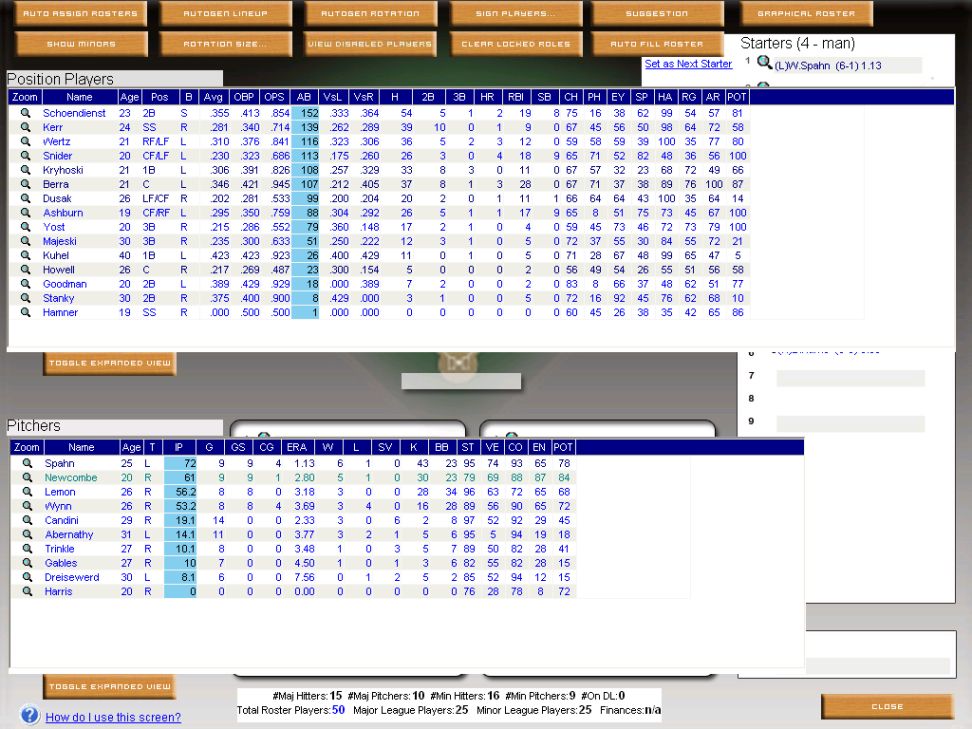Select Schoendienst player name
Viewport: 972px width, 729px height.
(74, 113)
